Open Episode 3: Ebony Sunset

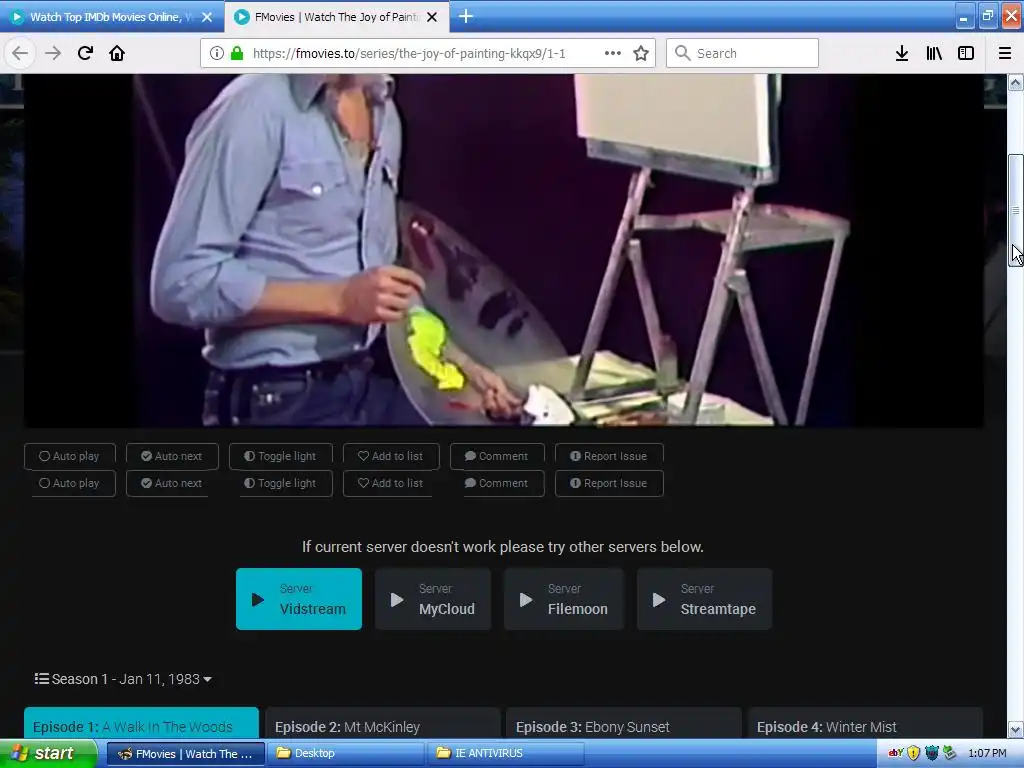(624, 724)
